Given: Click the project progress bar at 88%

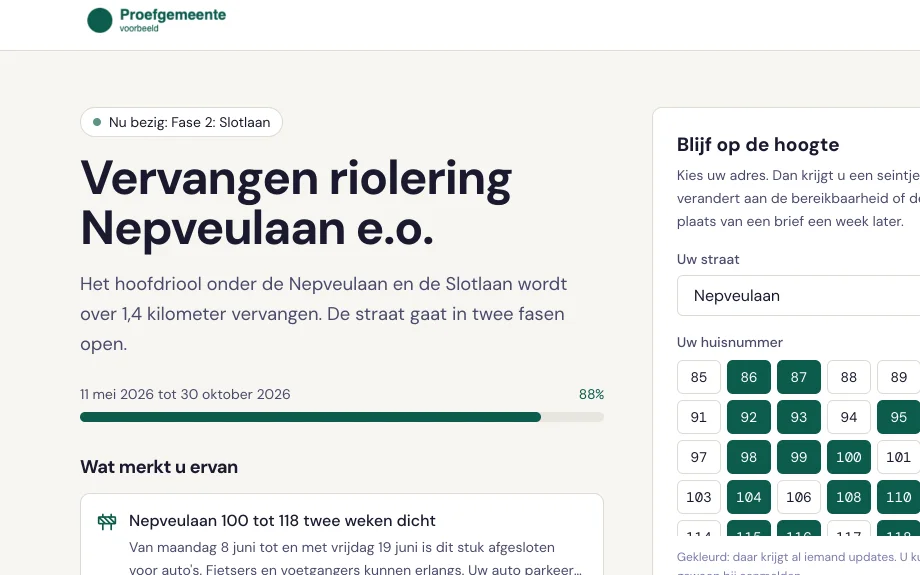Looking at the screenshot, I should pyautogui.click(x=342, y=417).
